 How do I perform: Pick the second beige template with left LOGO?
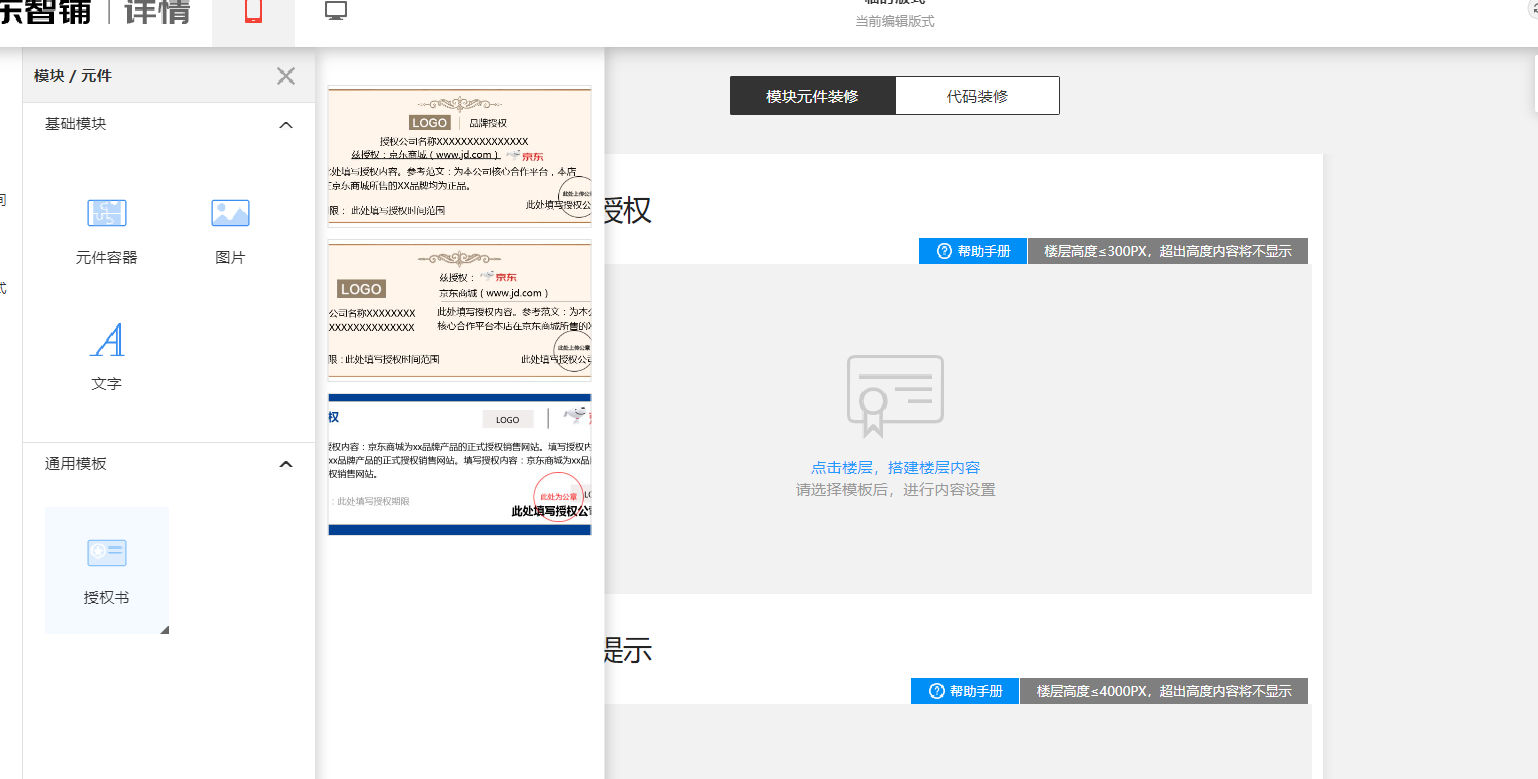coord(460,310)
